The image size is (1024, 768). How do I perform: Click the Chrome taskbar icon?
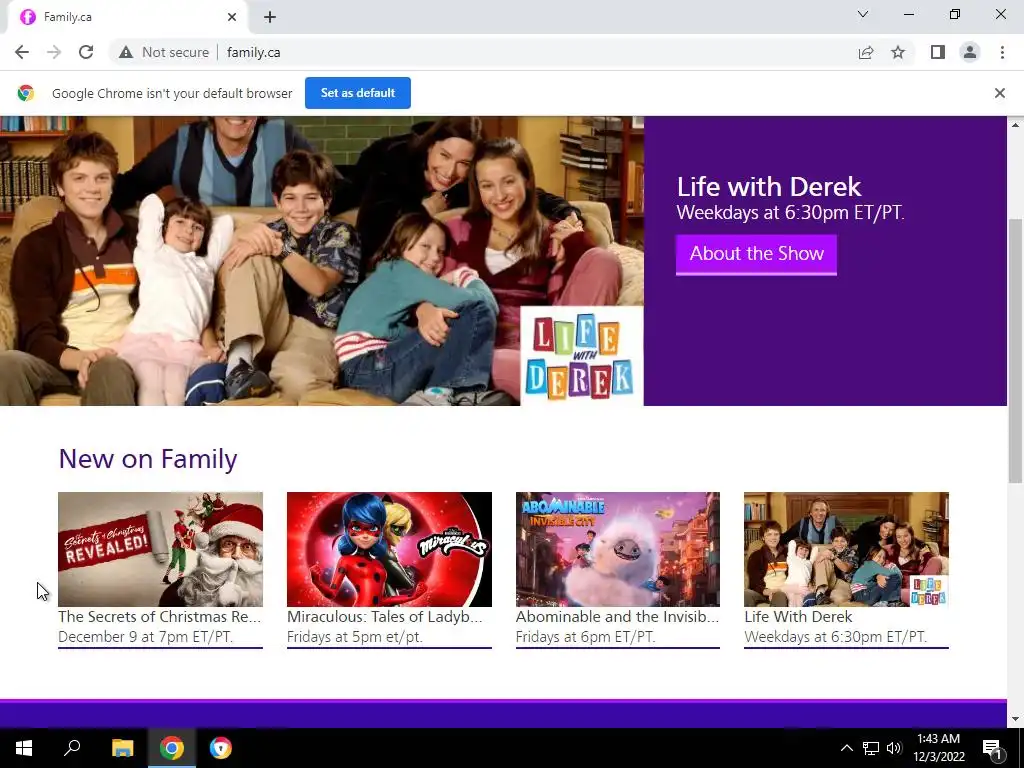(172, 748)
